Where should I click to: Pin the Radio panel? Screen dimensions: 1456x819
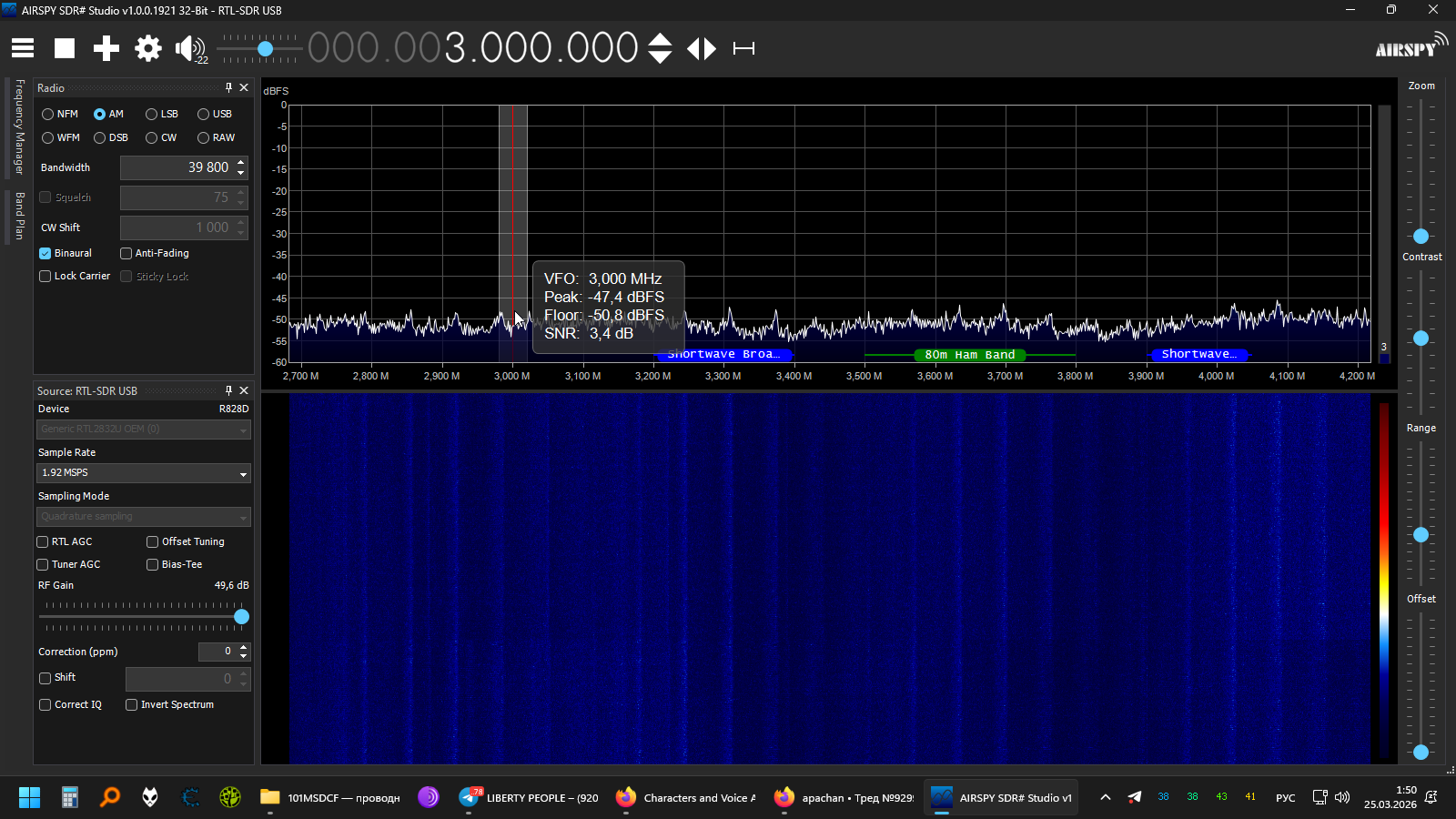[228, 87]
